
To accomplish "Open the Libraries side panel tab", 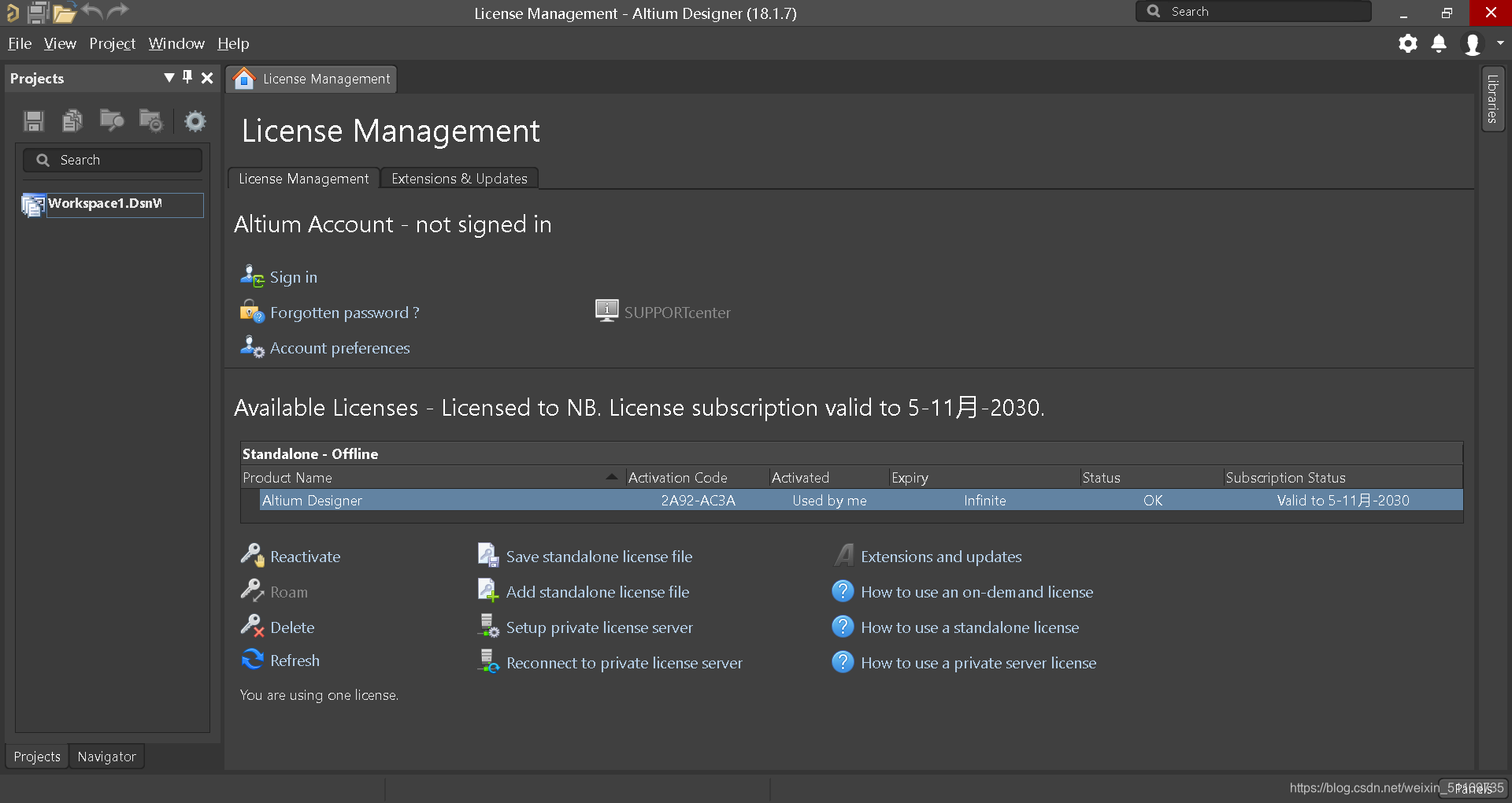I will point(1492,99).
